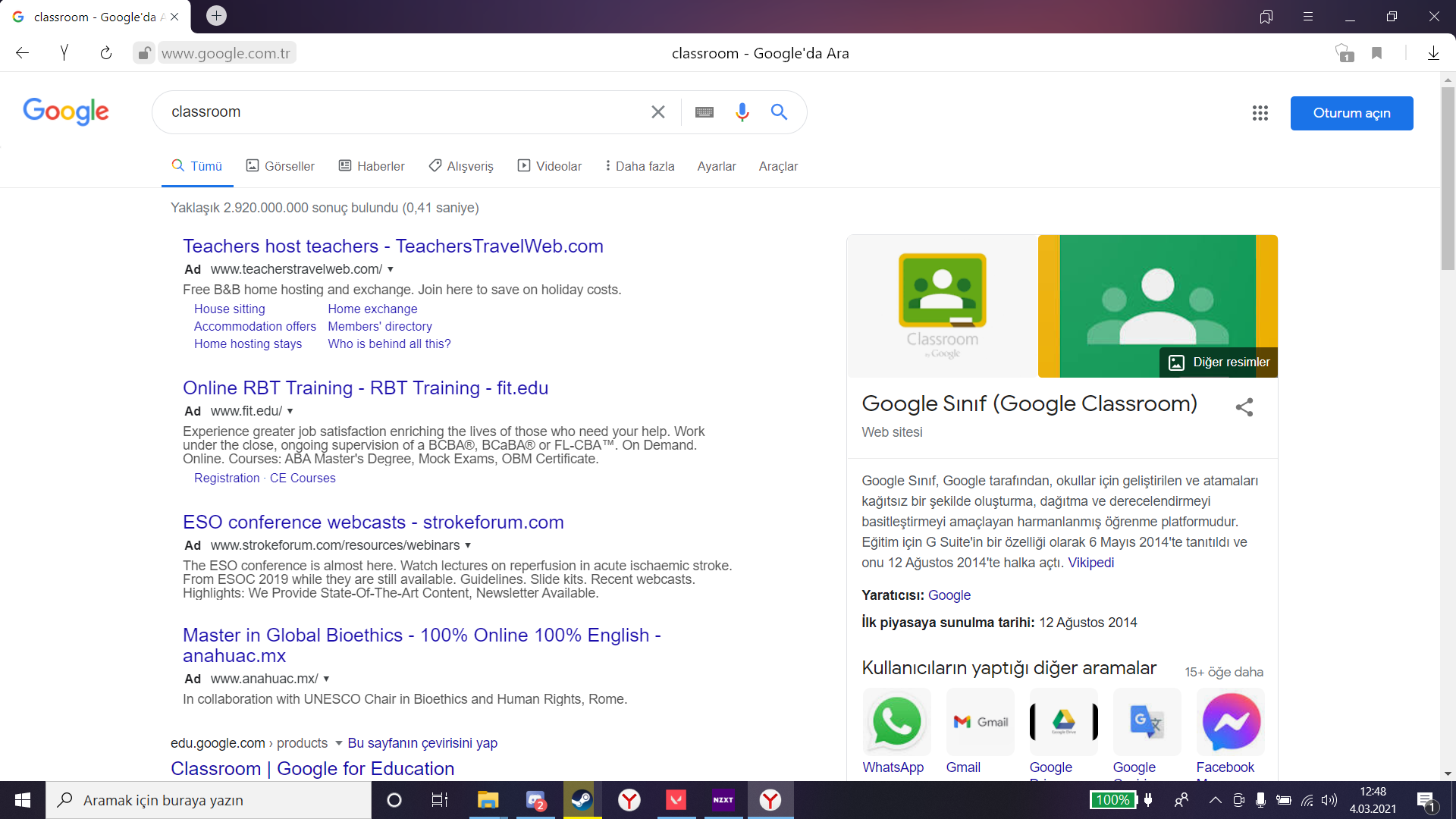Click the page vertical scrollbar thumb

(x=1448, y=178)
